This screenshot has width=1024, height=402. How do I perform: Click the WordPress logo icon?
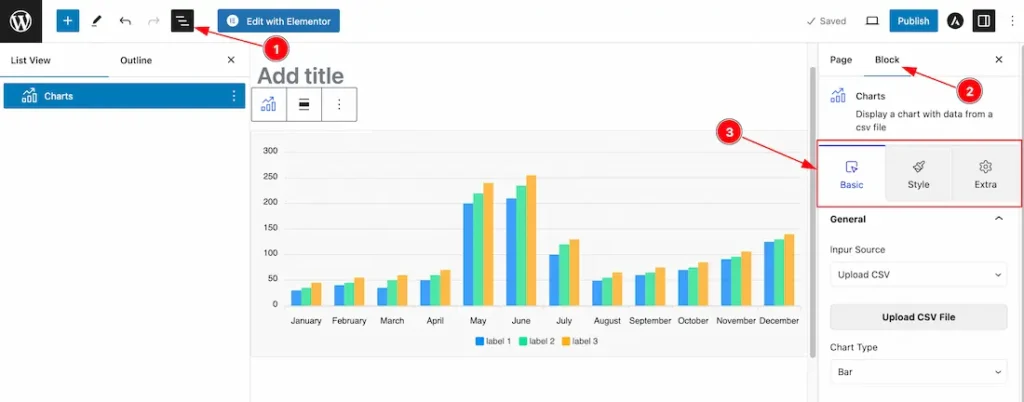point(21,21)
